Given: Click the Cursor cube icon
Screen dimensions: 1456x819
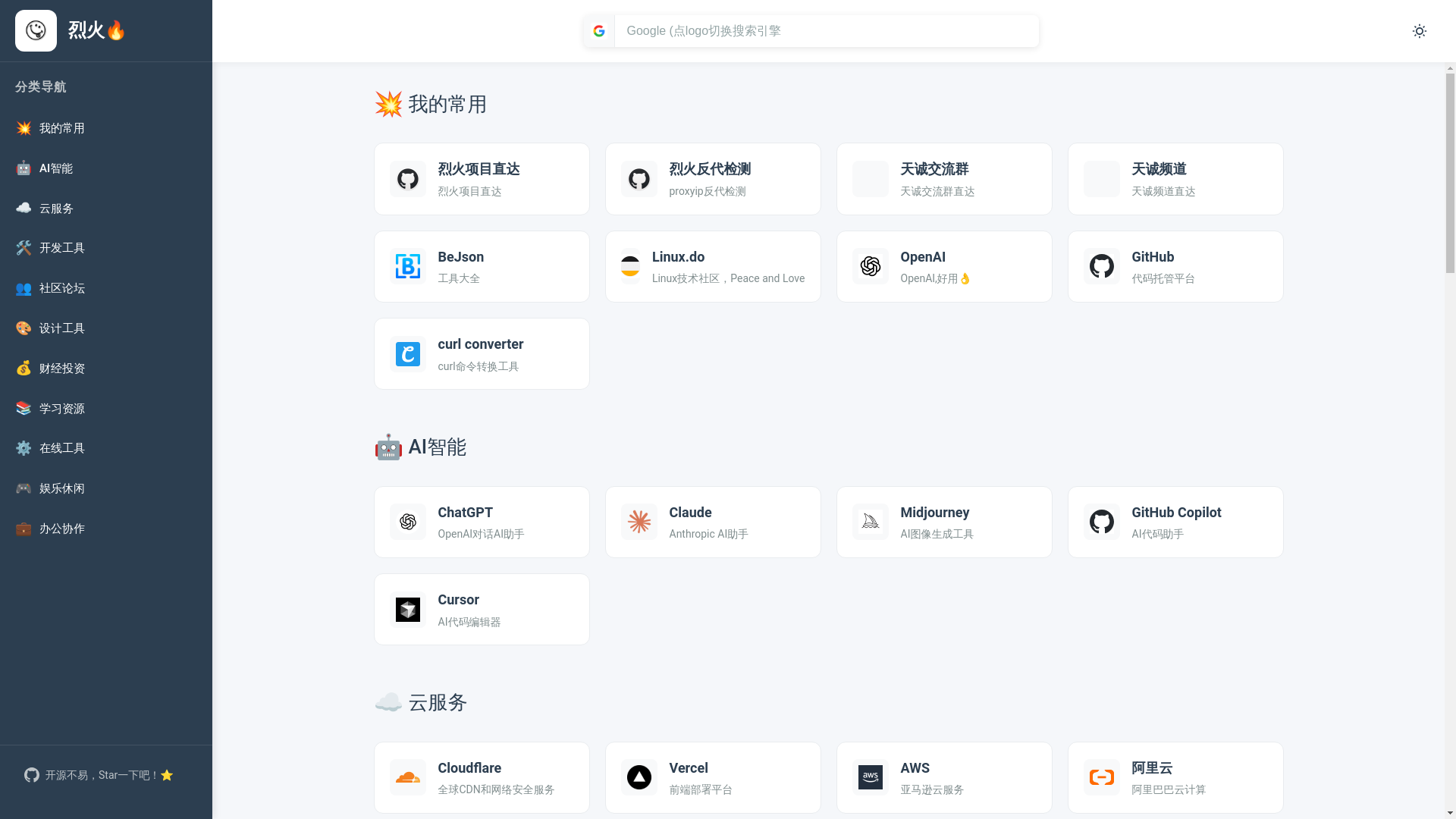Looking at the screenshot, I should tap(408, 610).
